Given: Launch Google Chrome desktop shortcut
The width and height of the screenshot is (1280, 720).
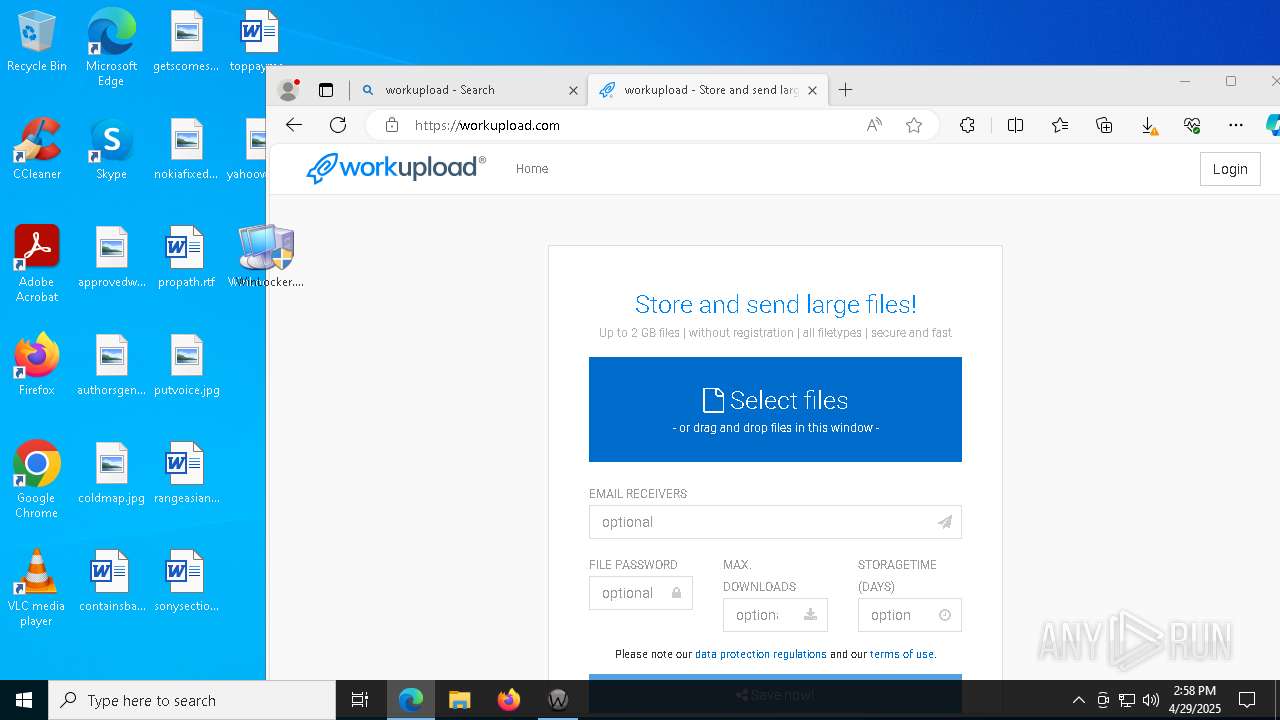Looking at the screenshot, I should (37, 480).
